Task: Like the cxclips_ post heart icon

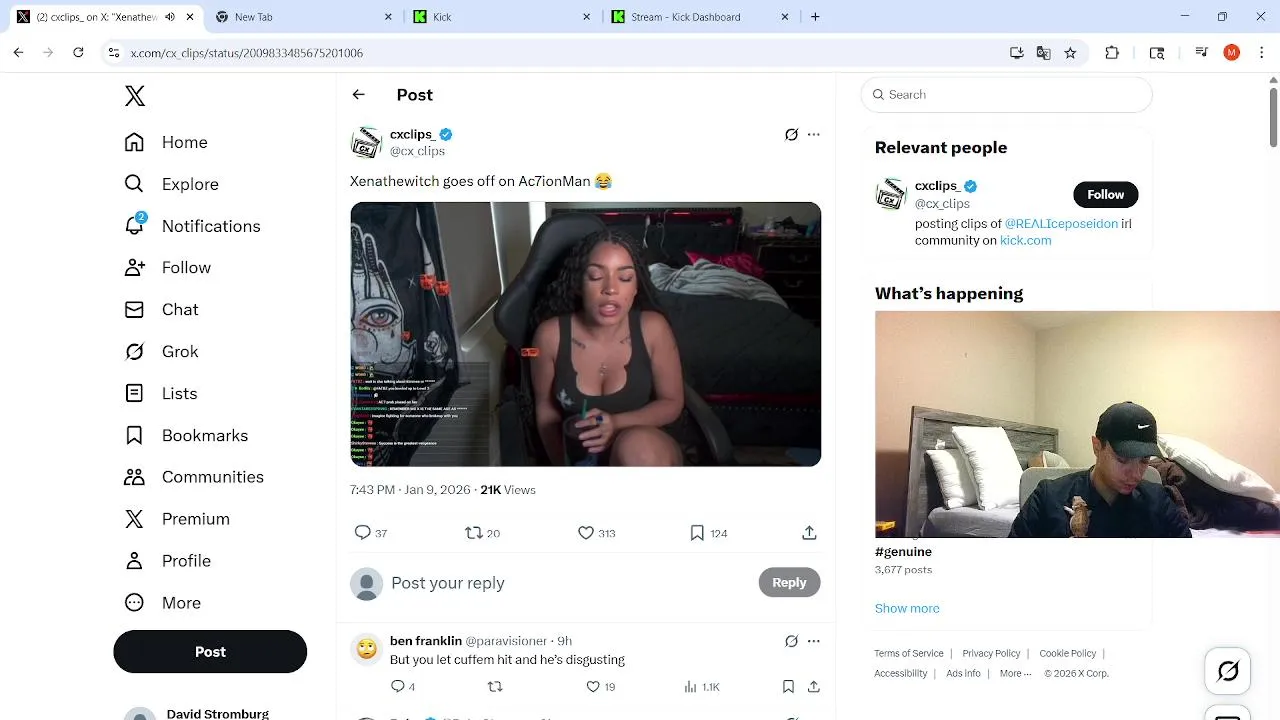Action: click(586, 533)
